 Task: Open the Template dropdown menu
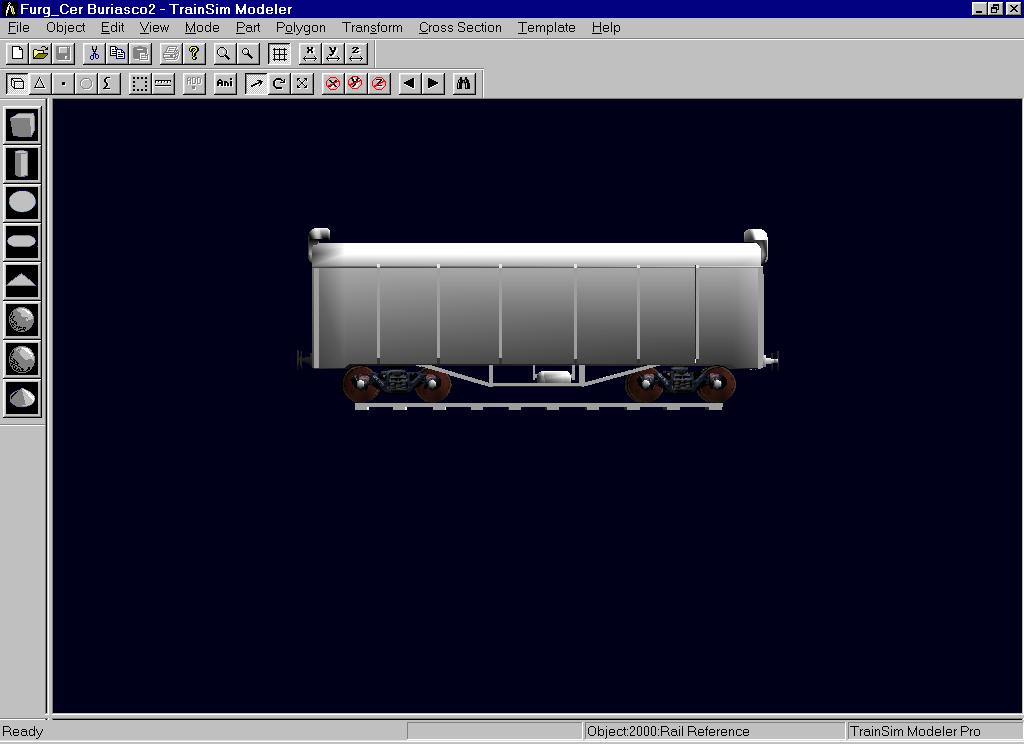(x=546, y=27)
